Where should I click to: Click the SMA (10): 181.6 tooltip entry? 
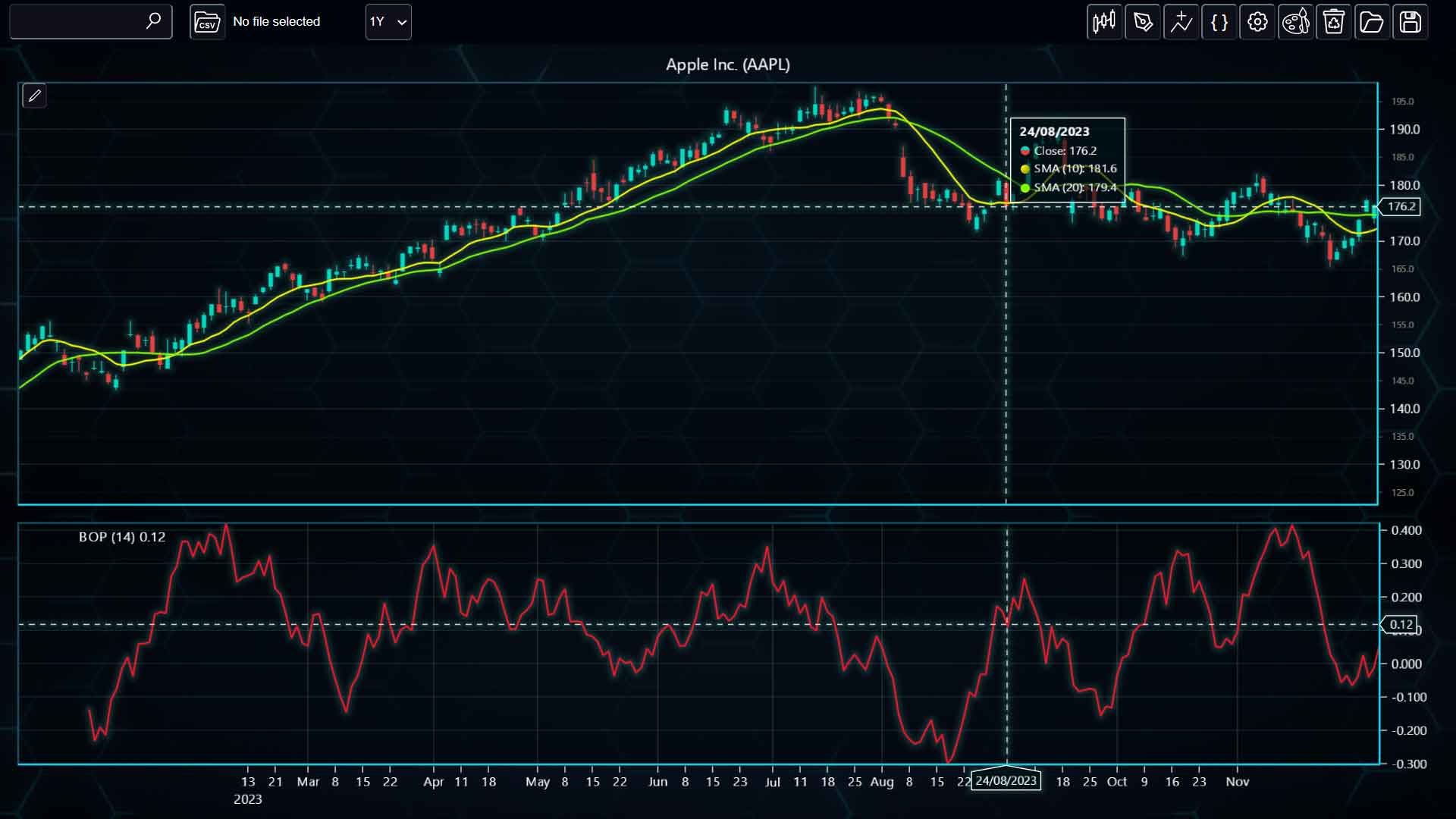tap(1069, 169)
